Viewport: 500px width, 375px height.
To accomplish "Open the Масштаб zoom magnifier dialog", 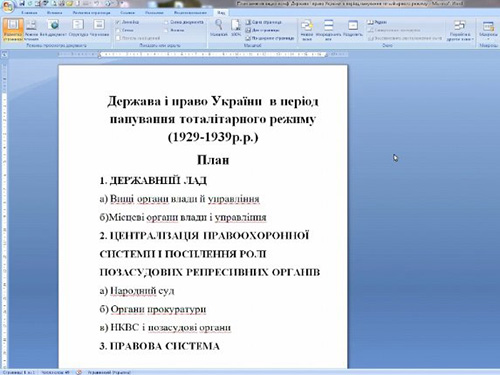I will click(x=219, y=28).
